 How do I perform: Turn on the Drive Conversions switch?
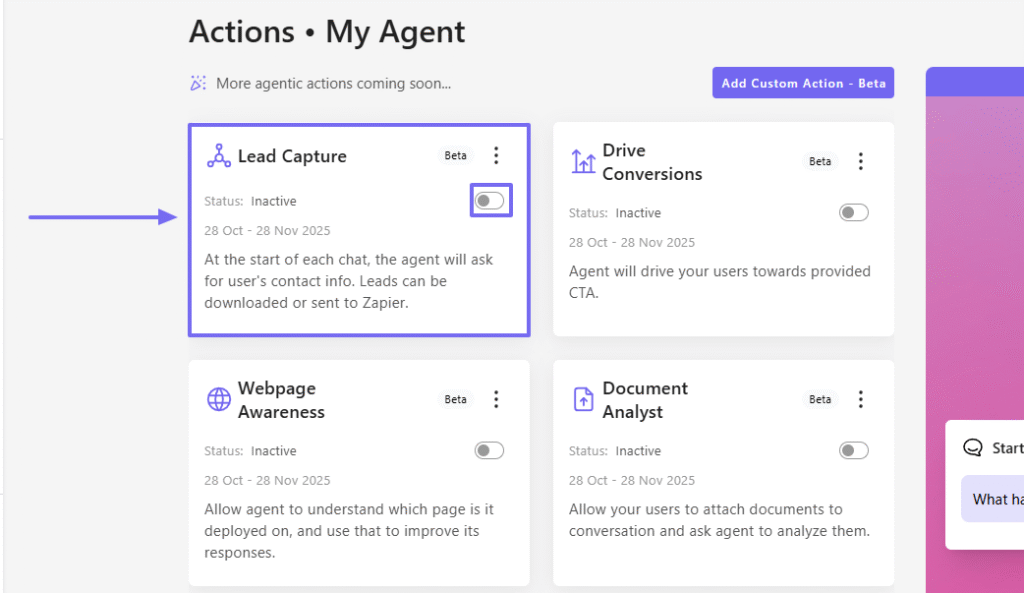pyautogui.click(x=854, y=213)
